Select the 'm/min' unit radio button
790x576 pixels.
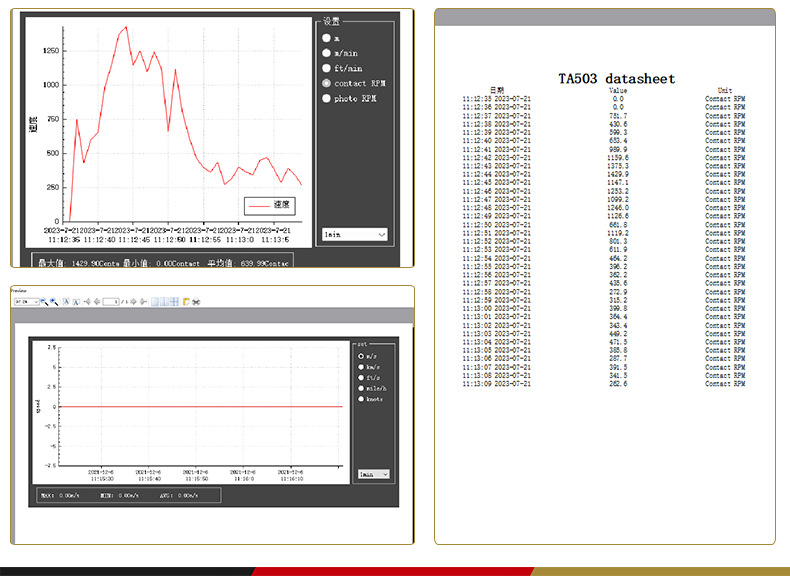tap(326, 53)
